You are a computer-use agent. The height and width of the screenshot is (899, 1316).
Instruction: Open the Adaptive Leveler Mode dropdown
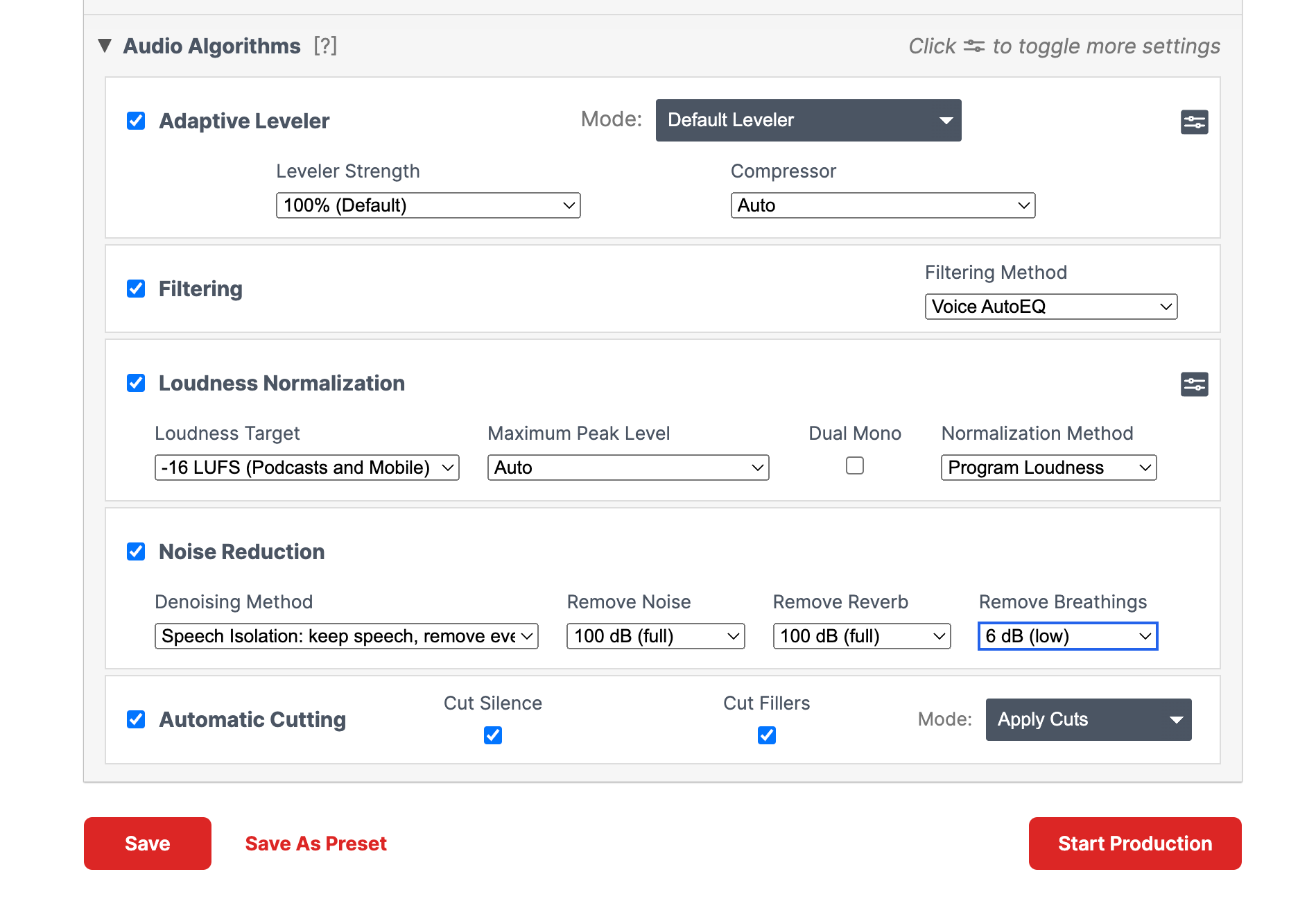coord(808,120)
